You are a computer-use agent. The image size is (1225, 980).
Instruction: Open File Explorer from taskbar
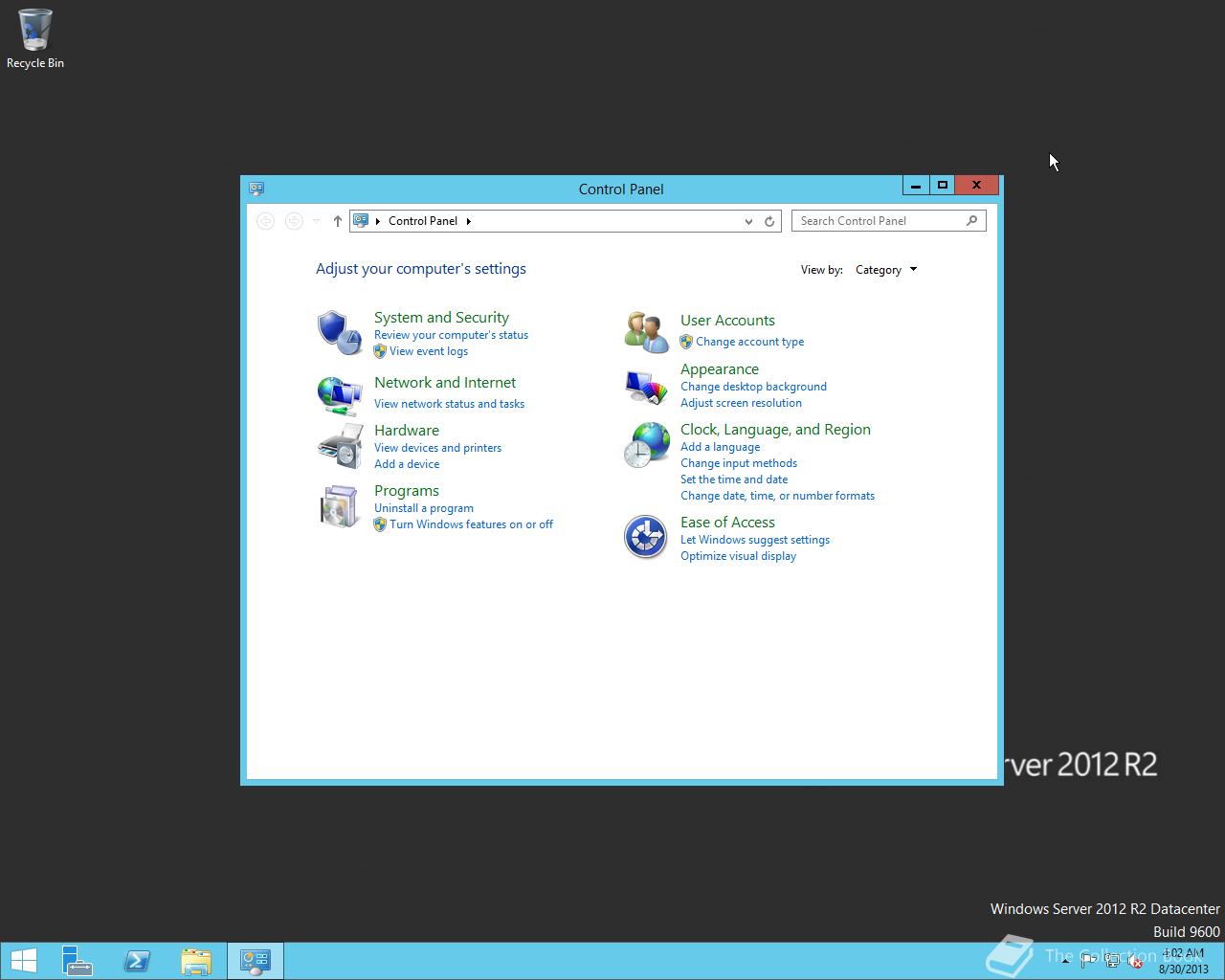[x=196, y=961]
